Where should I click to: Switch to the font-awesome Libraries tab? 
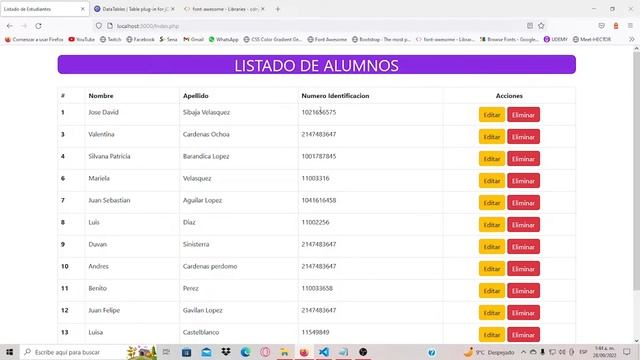pyautogui.click(x=224, y=9)
